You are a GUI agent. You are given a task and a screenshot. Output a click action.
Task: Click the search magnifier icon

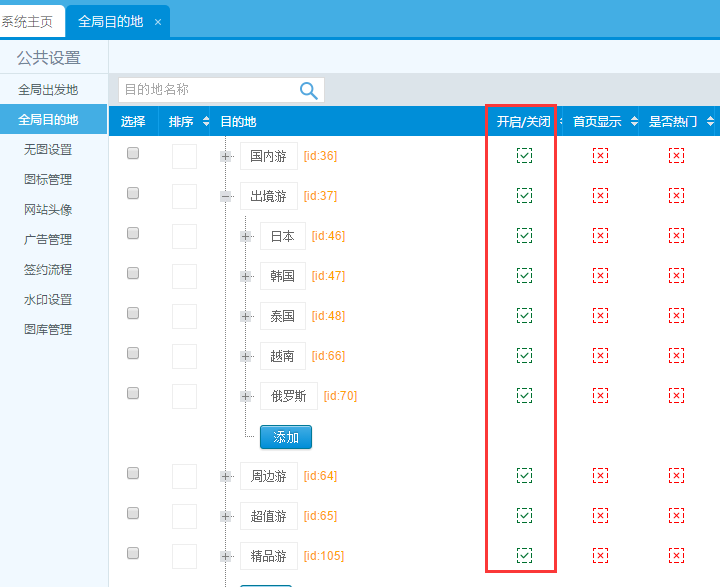click(309, 91)
